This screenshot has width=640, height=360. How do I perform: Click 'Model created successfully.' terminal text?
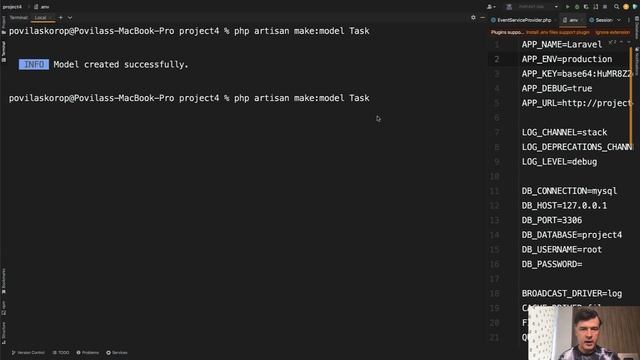[121, 64]
